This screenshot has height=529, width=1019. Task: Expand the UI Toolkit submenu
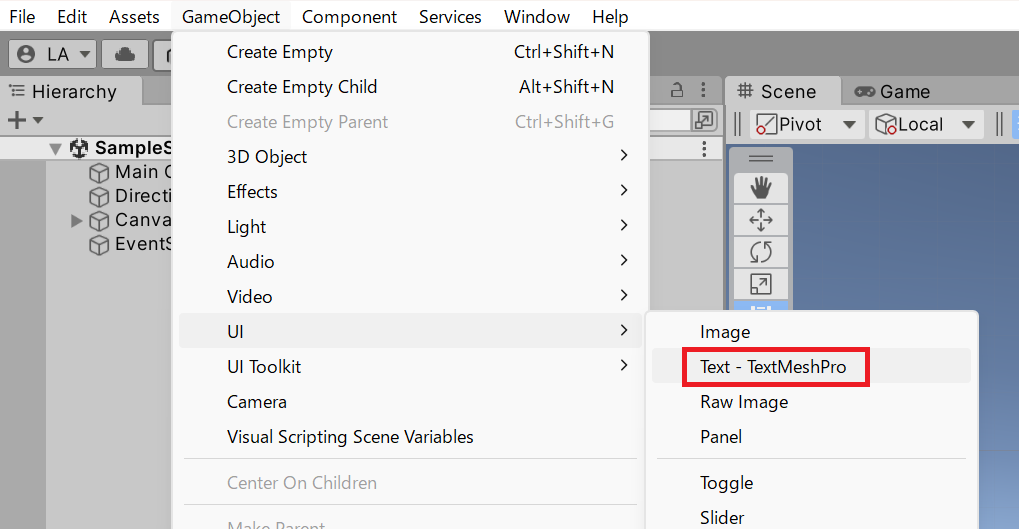[410, 367]
